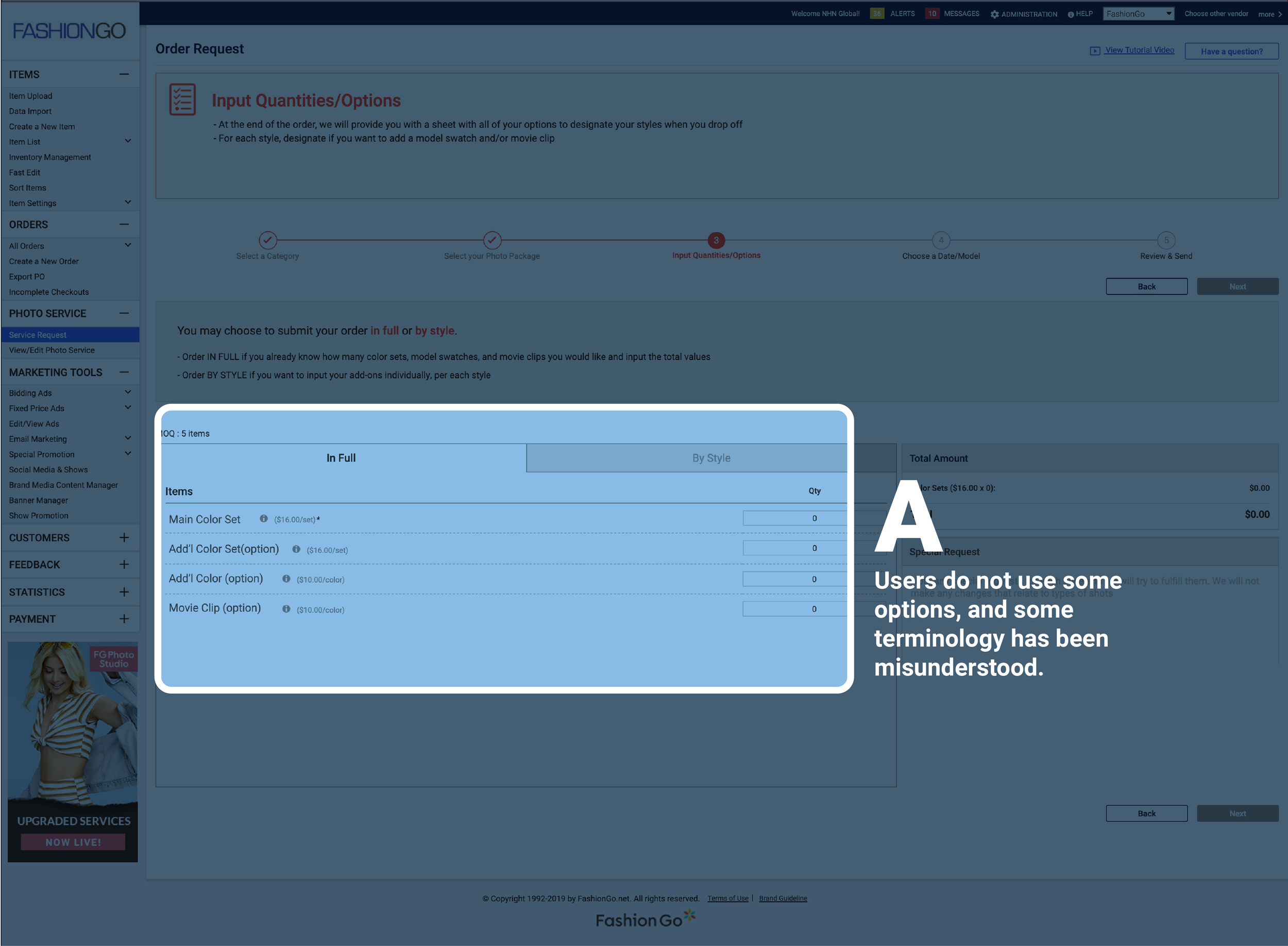The image size is (1288, 946).
Task: Open the FashionGo vendor dropdown
Action: pos(1138,14)
